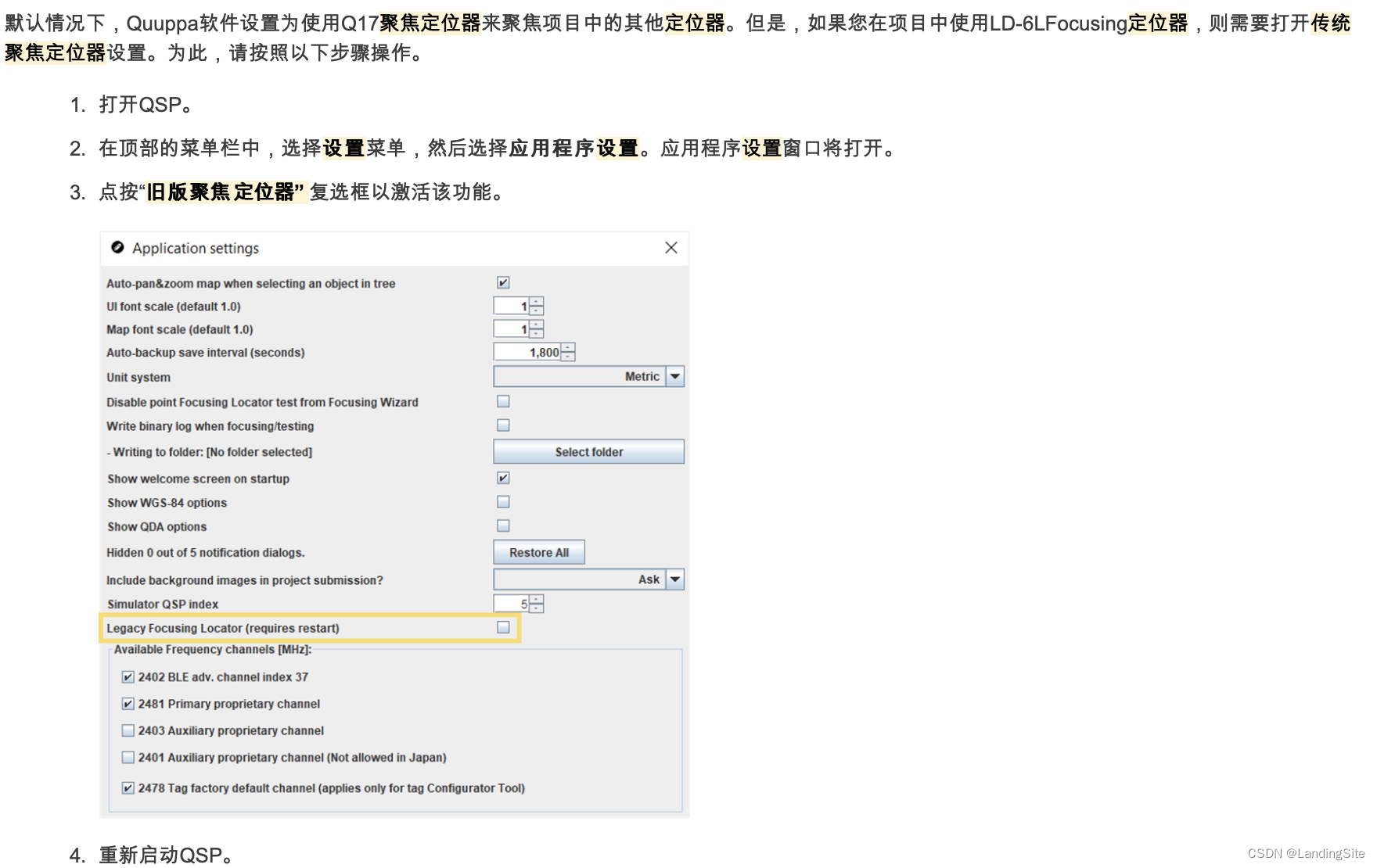Click the Map font scale input field
Viewport: 1377px width, 868px height.
click(512, 329)
